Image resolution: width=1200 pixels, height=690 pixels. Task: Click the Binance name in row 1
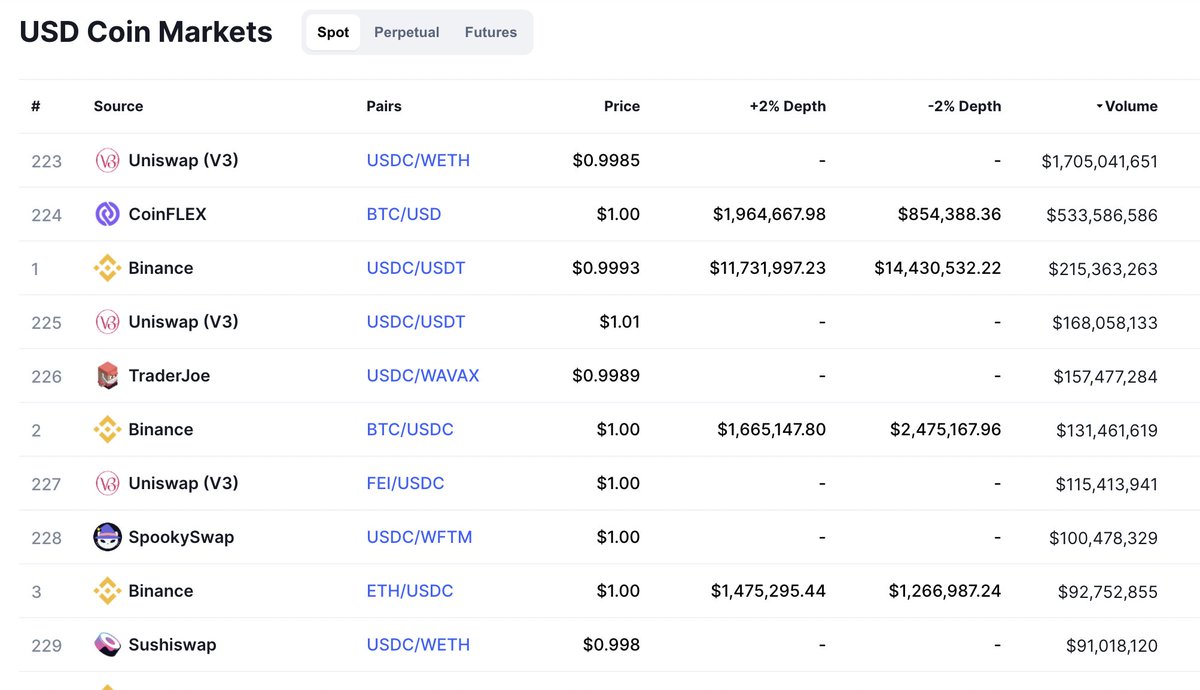(x=161, y=268)
